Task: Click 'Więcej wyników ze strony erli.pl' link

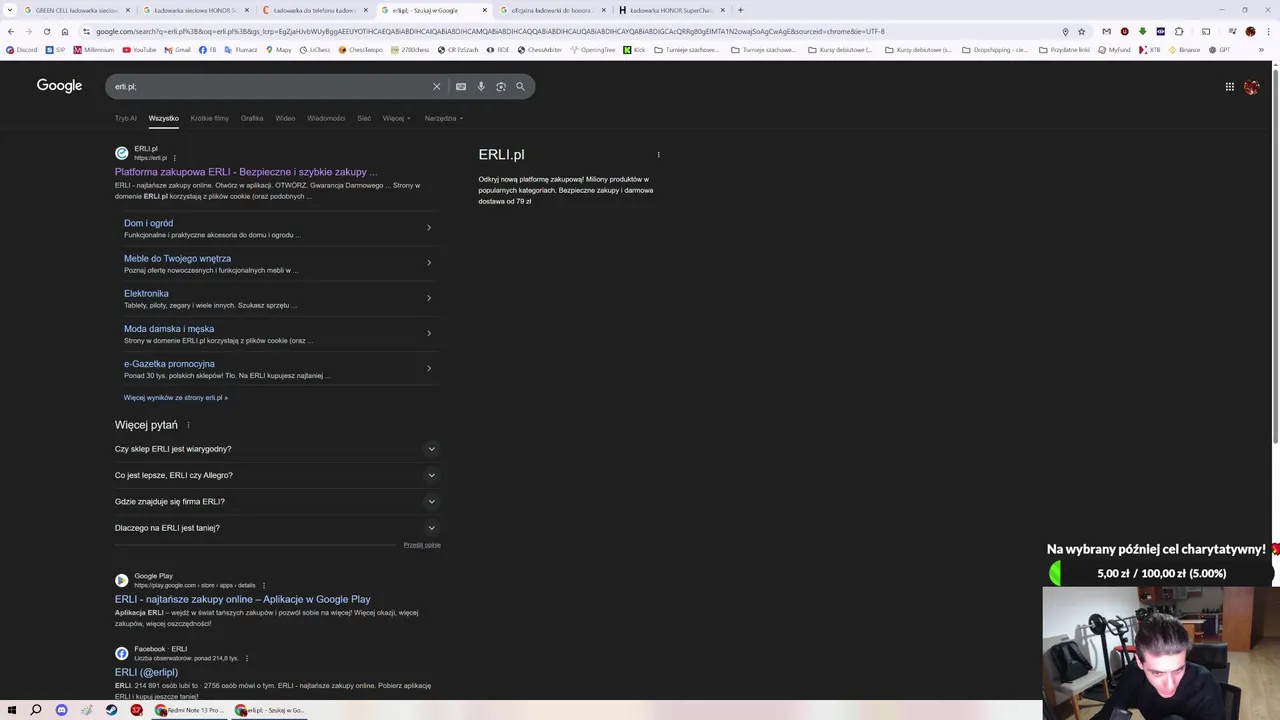Action: [x=175, y=398]
